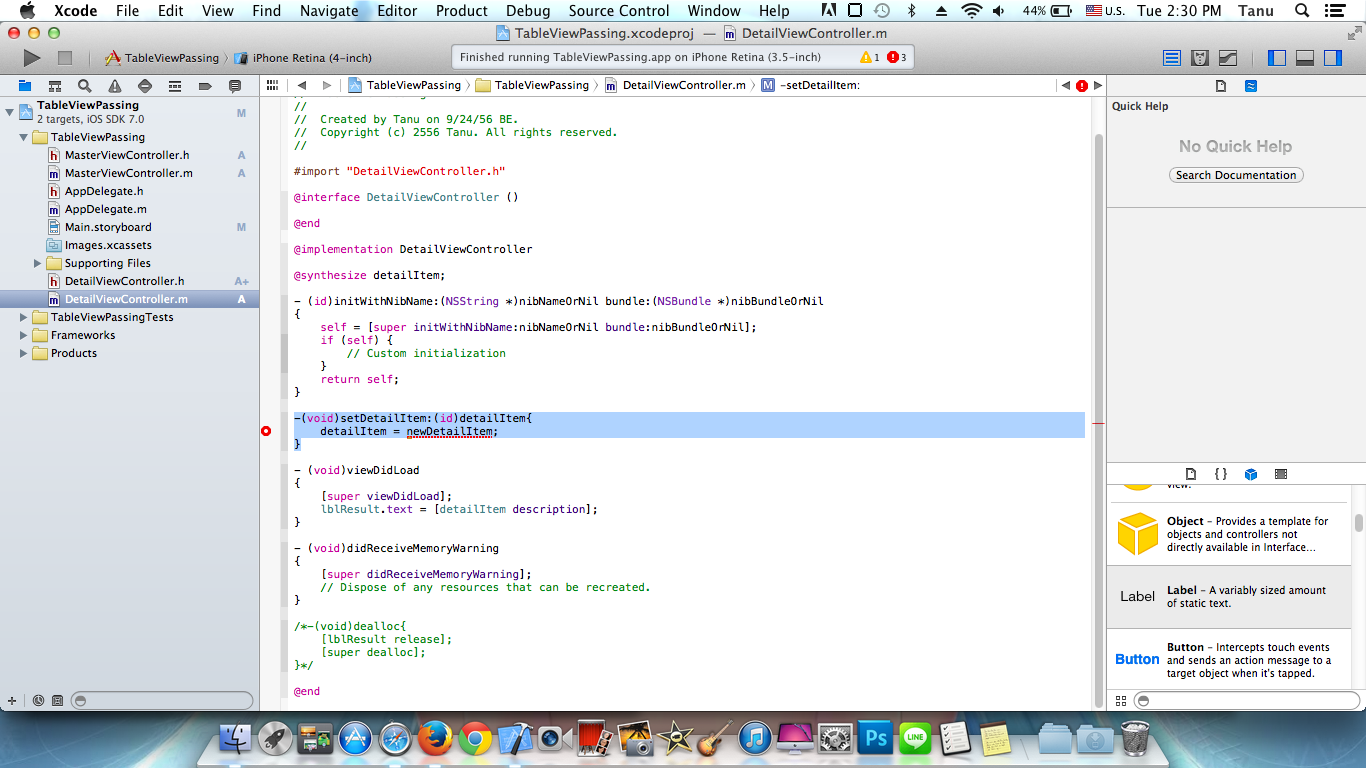Collapse TableViewPassing project root

10,112
